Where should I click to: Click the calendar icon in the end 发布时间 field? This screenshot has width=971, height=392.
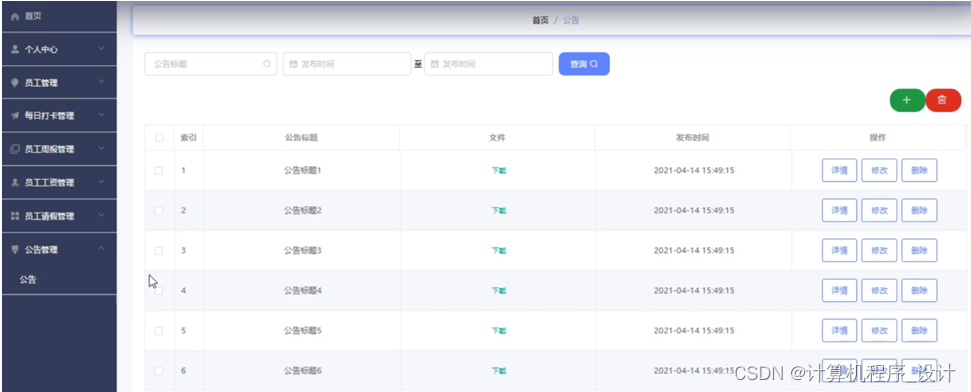[435, 64]
